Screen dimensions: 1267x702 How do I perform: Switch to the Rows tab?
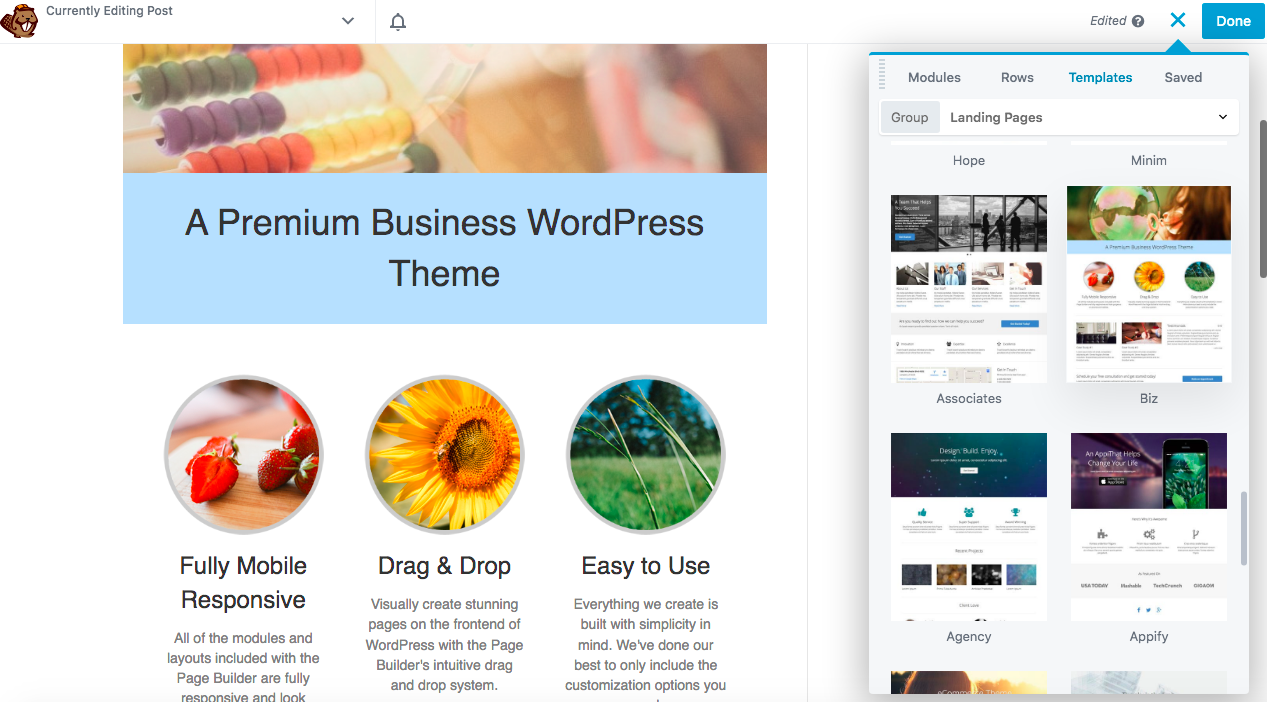click(1017, 77)
